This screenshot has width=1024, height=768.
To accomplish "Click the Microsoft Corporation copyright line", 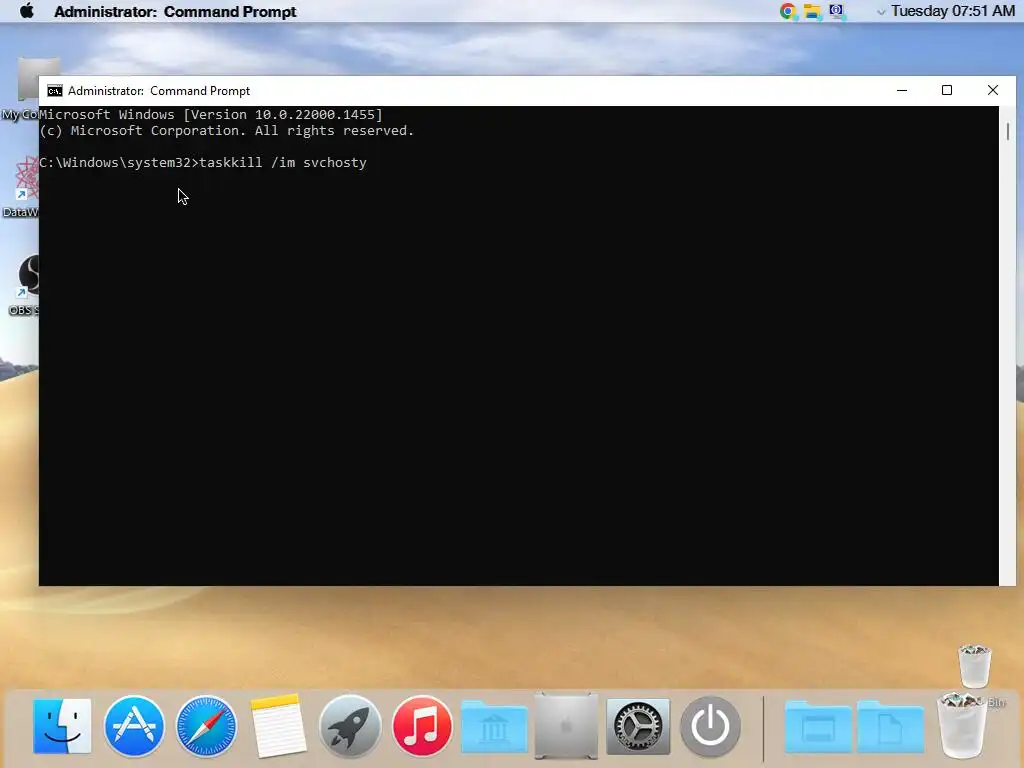I will [227, 131].
